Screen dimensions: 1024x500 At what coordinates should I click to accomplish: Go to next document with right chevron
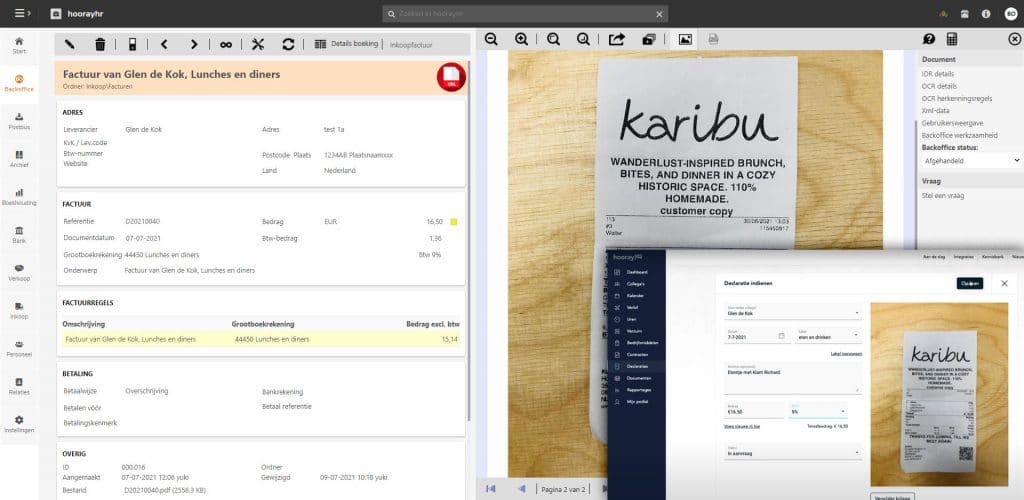coord(194,44)
